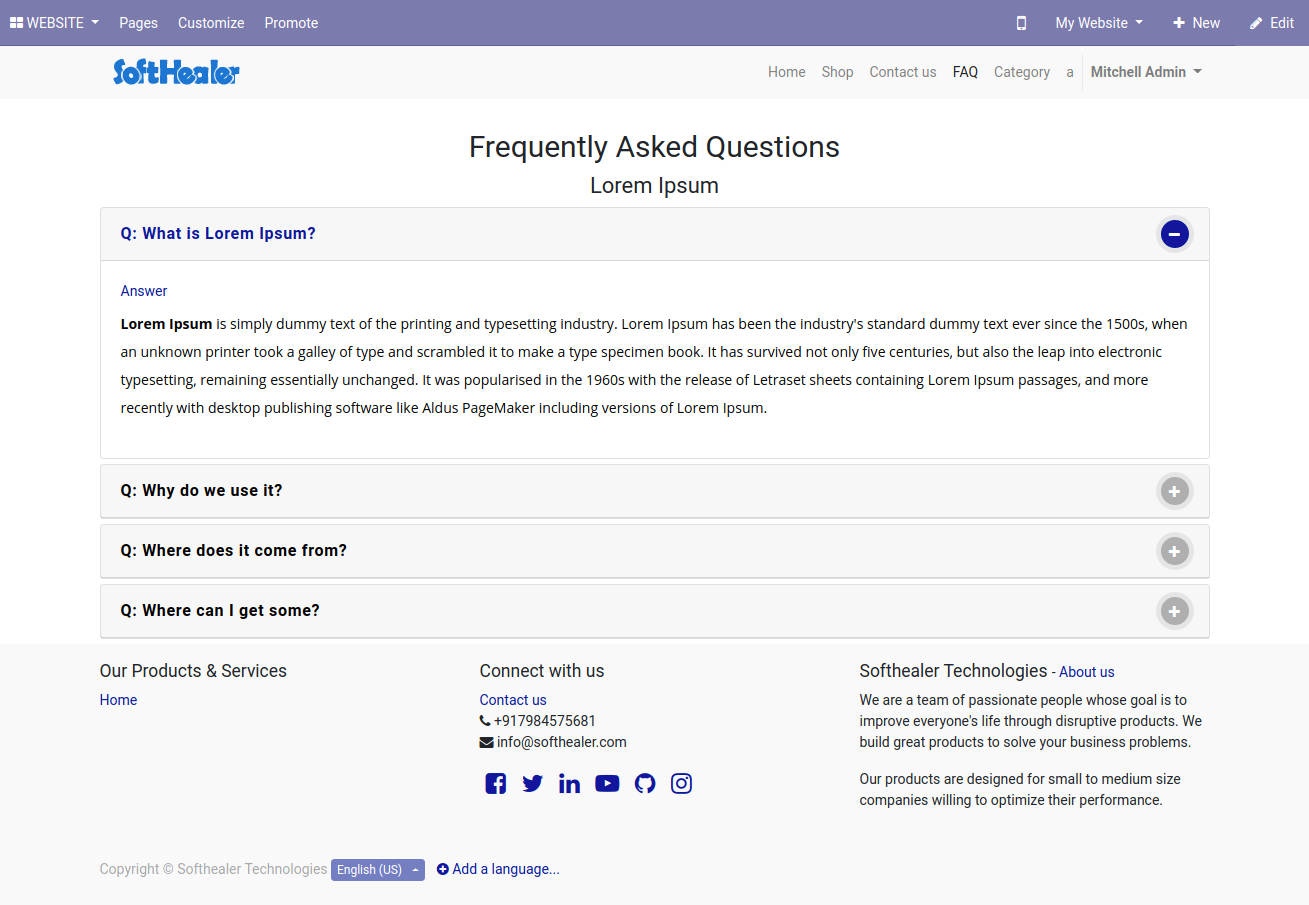Toggle the mobile preview phone icon
Image resolution: width=1309 pixels, height=905 pixels.
point(1021,23)
